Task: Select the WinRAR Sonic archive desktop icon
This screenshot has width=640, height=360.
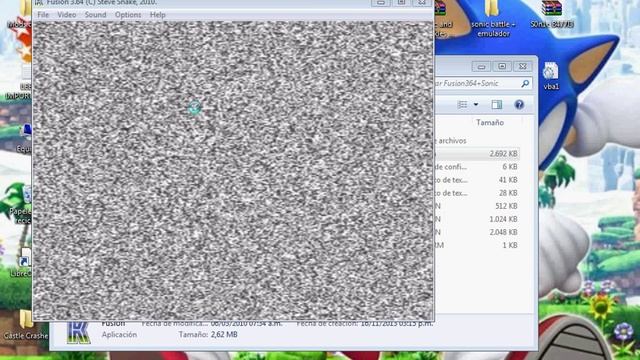Action: (x=552, y=15)
